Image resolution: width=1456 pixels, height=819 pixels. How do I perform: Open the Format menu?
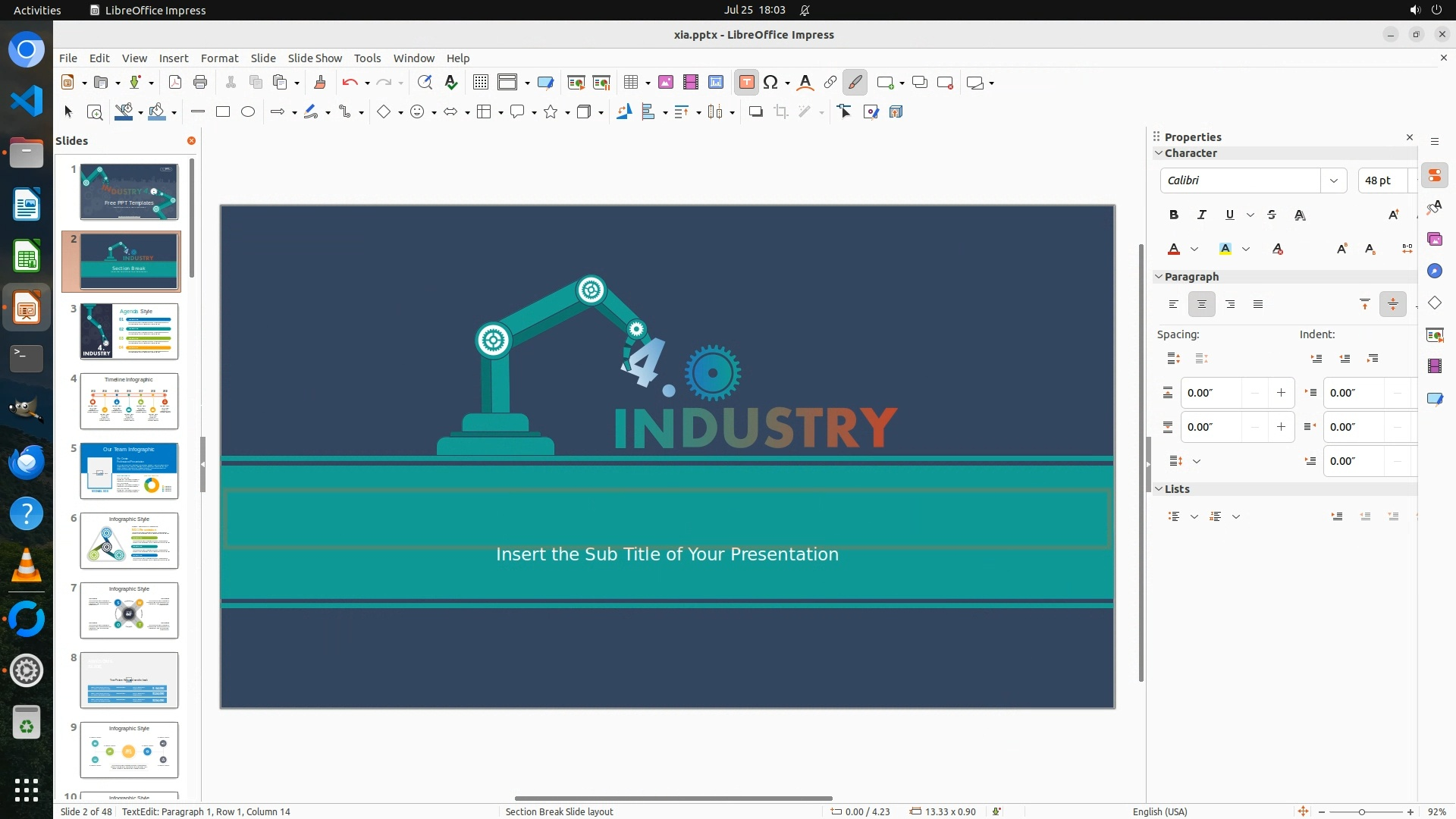click(x=219, y=58)
